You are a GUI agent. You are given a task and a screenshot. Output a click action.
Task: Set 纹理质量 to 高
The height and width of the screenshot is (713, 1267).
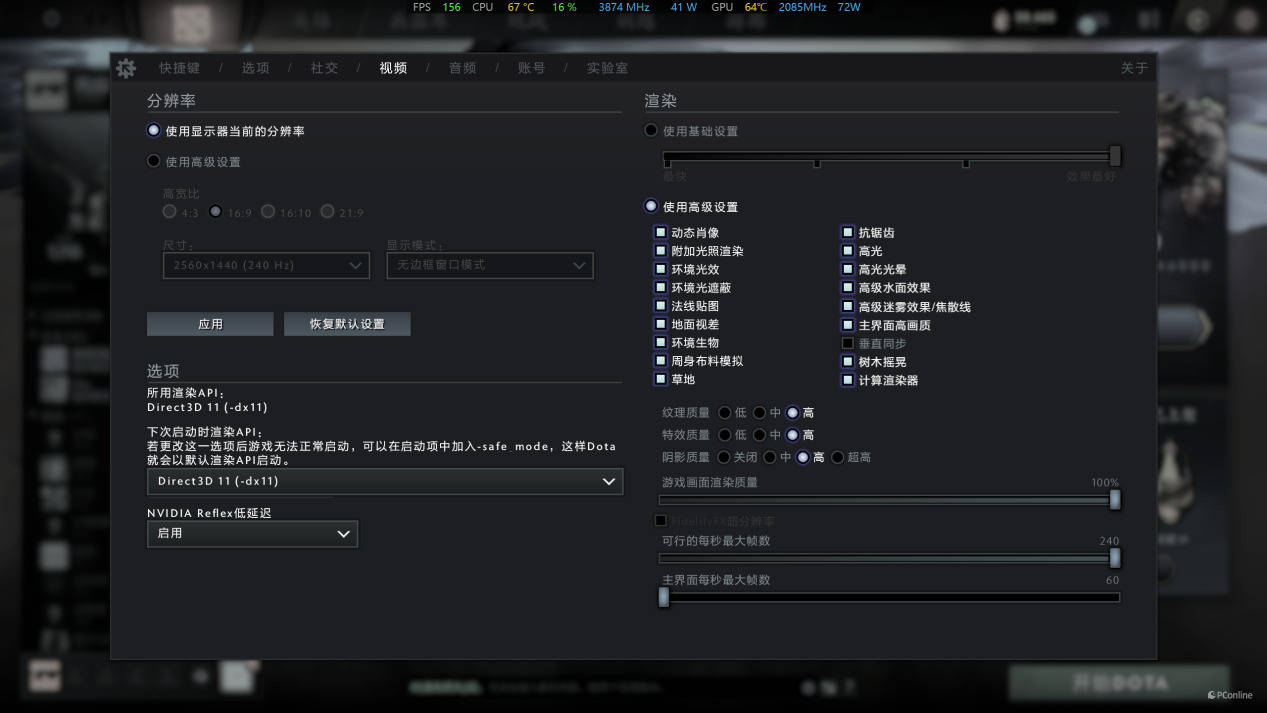click(x=793, y=412)
